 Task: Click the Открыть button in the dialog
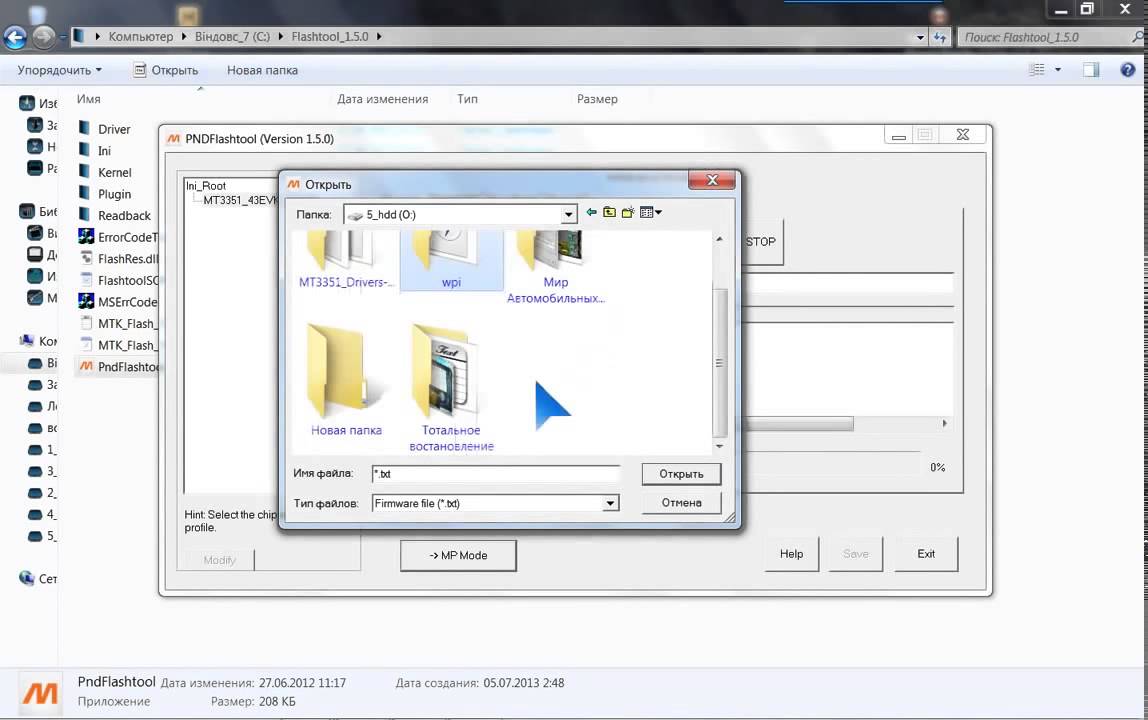pos(681,474)
